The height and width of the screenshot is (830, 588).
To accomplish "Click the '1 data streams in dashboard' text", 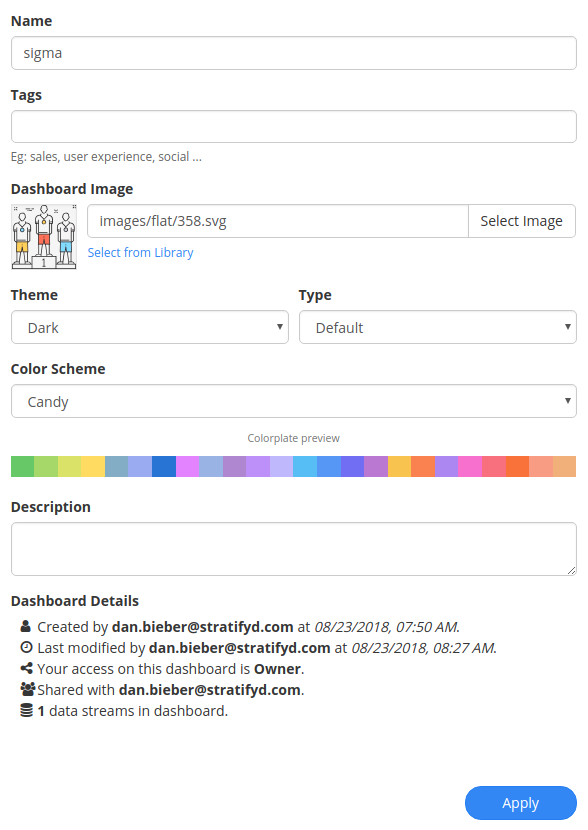I will tap(132, 711).
